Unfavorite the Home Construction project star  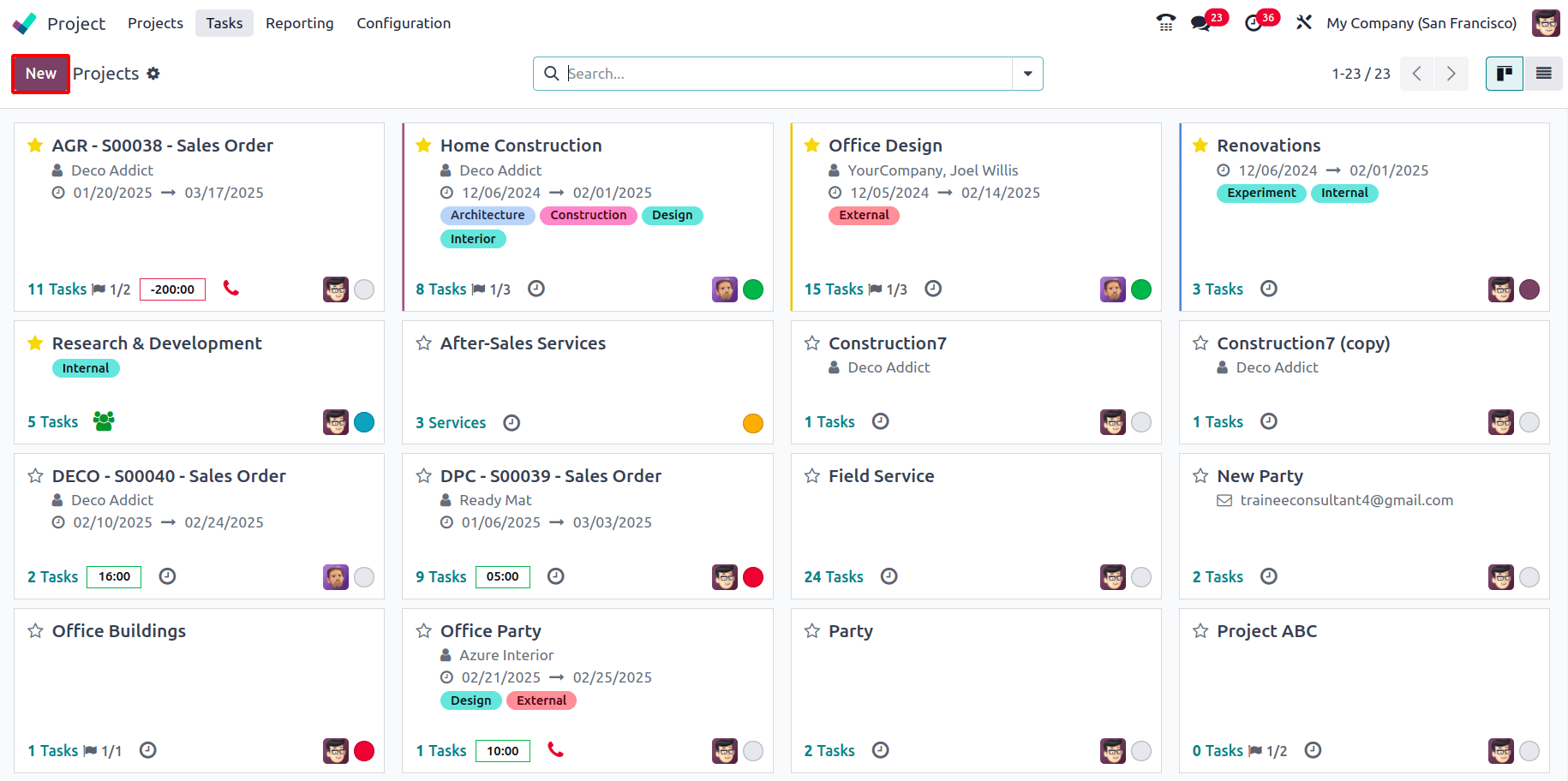(423, 146)
